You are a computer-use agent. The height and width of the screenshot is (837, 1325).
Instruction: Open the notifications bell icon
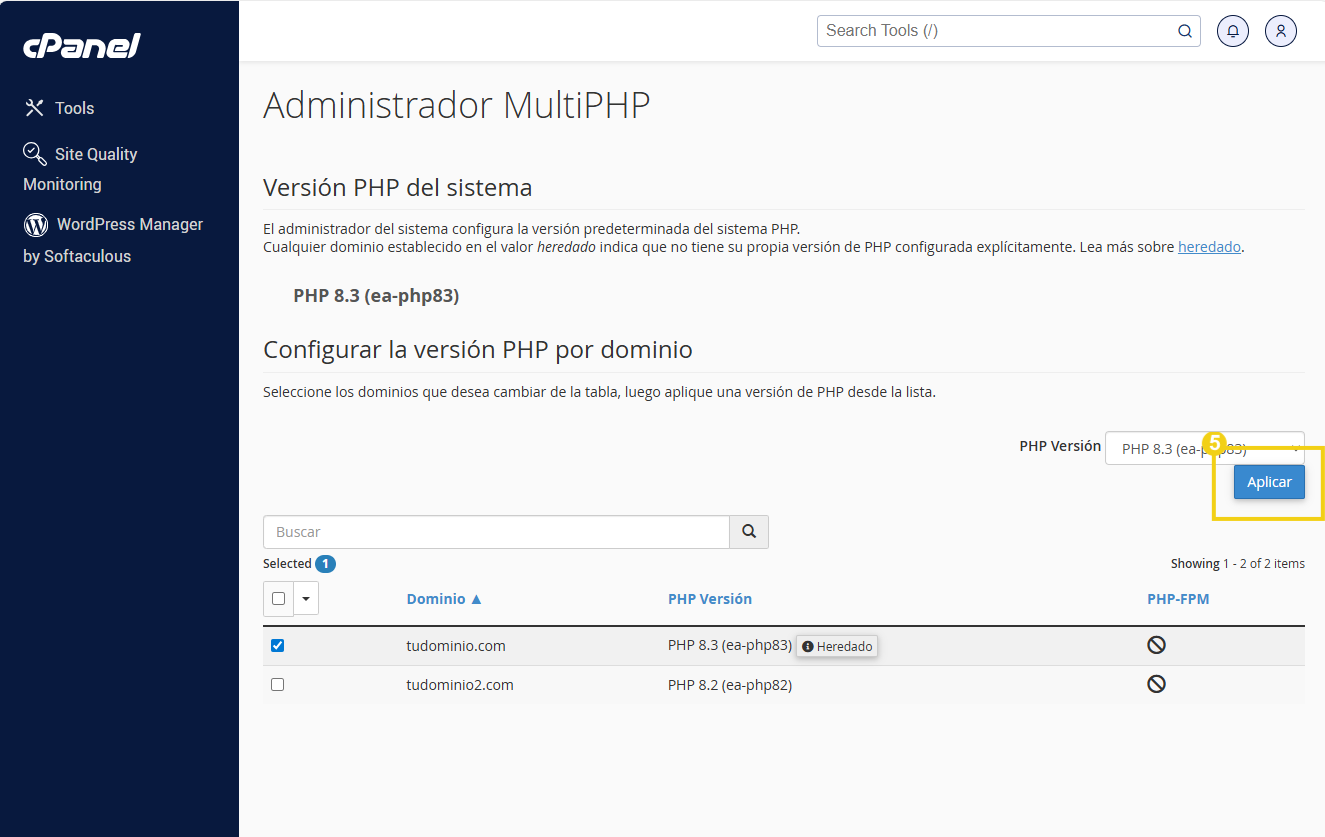pyautogui.click(x=1232, y=31)
